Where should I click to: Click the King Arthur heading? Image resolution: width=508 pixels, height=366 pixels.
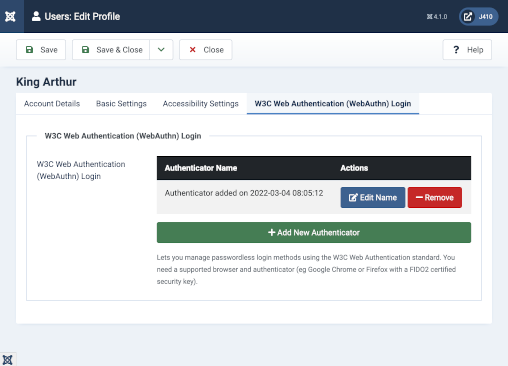click(x=46, y=82)
